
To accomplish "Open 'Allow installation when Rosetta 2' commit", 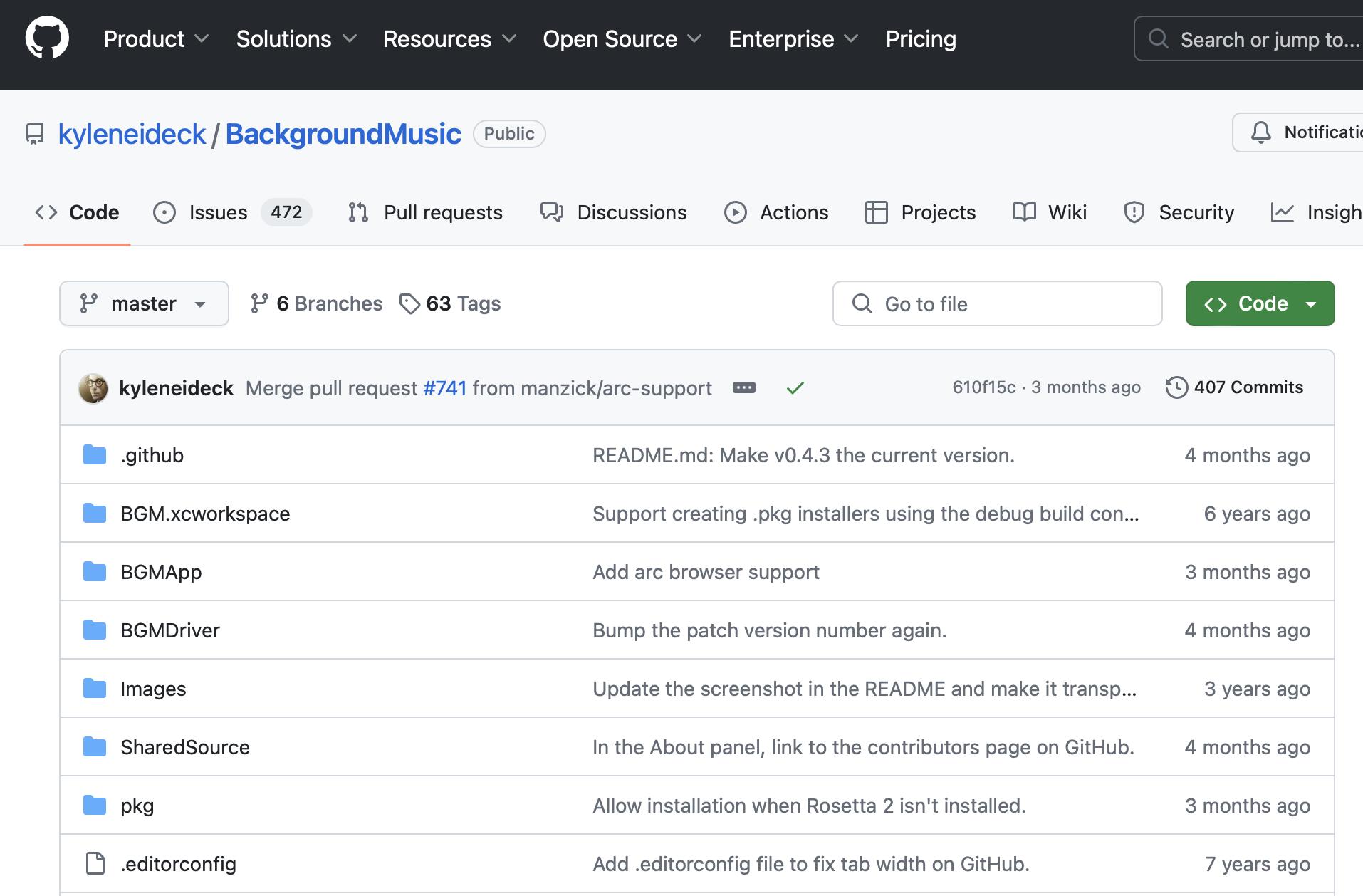I will tap(809, 806).
